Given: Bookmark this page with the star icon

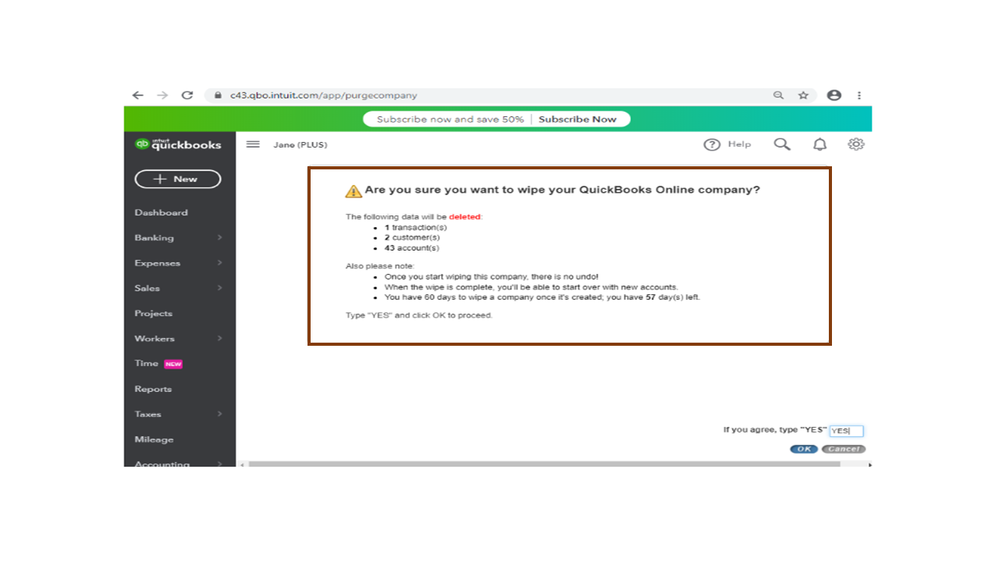Looking at the screenshot, I should pyautogui.click(x=803, y=95).
